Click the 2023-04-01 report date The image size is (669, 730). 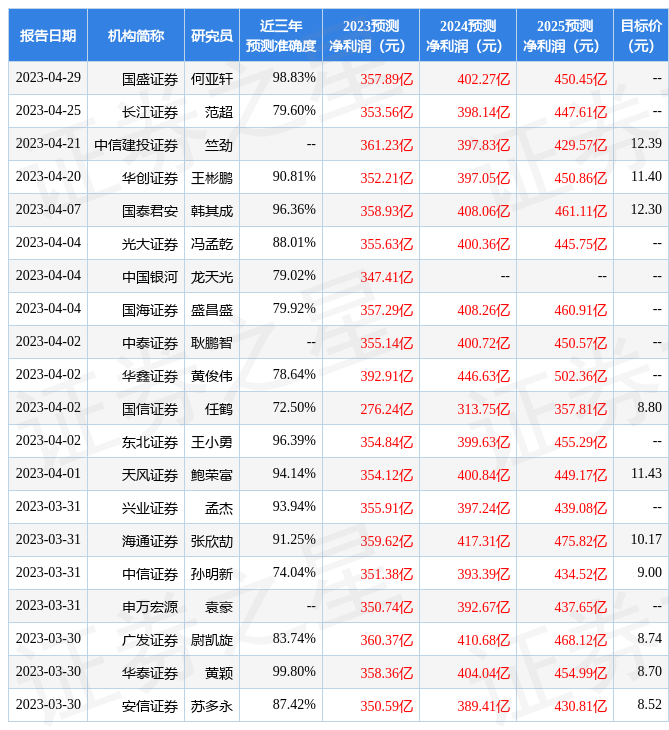48,473
